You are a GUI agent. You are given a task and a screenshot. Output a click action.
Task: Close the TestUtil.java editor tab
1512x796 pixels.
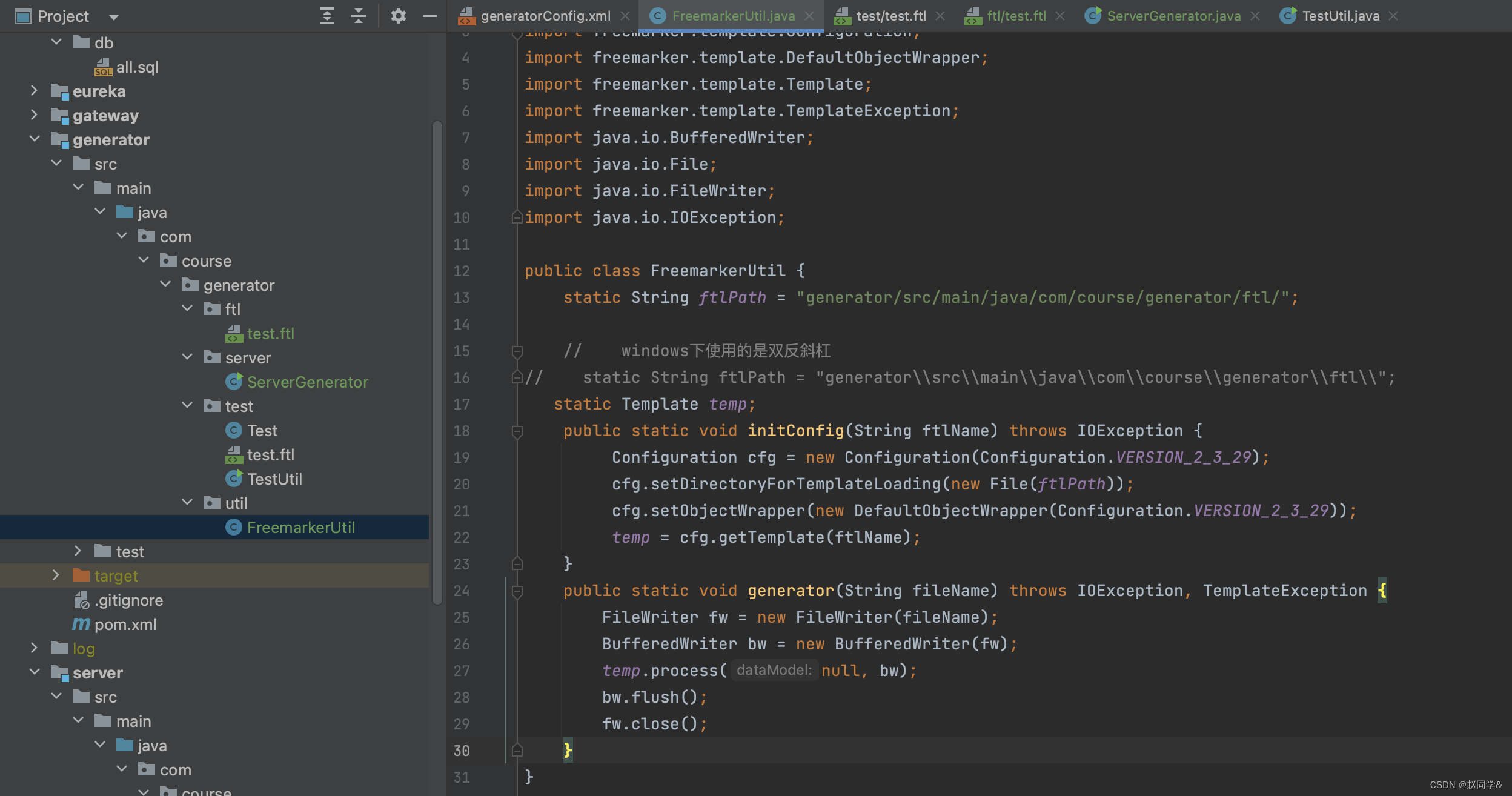click(1394, 16)
